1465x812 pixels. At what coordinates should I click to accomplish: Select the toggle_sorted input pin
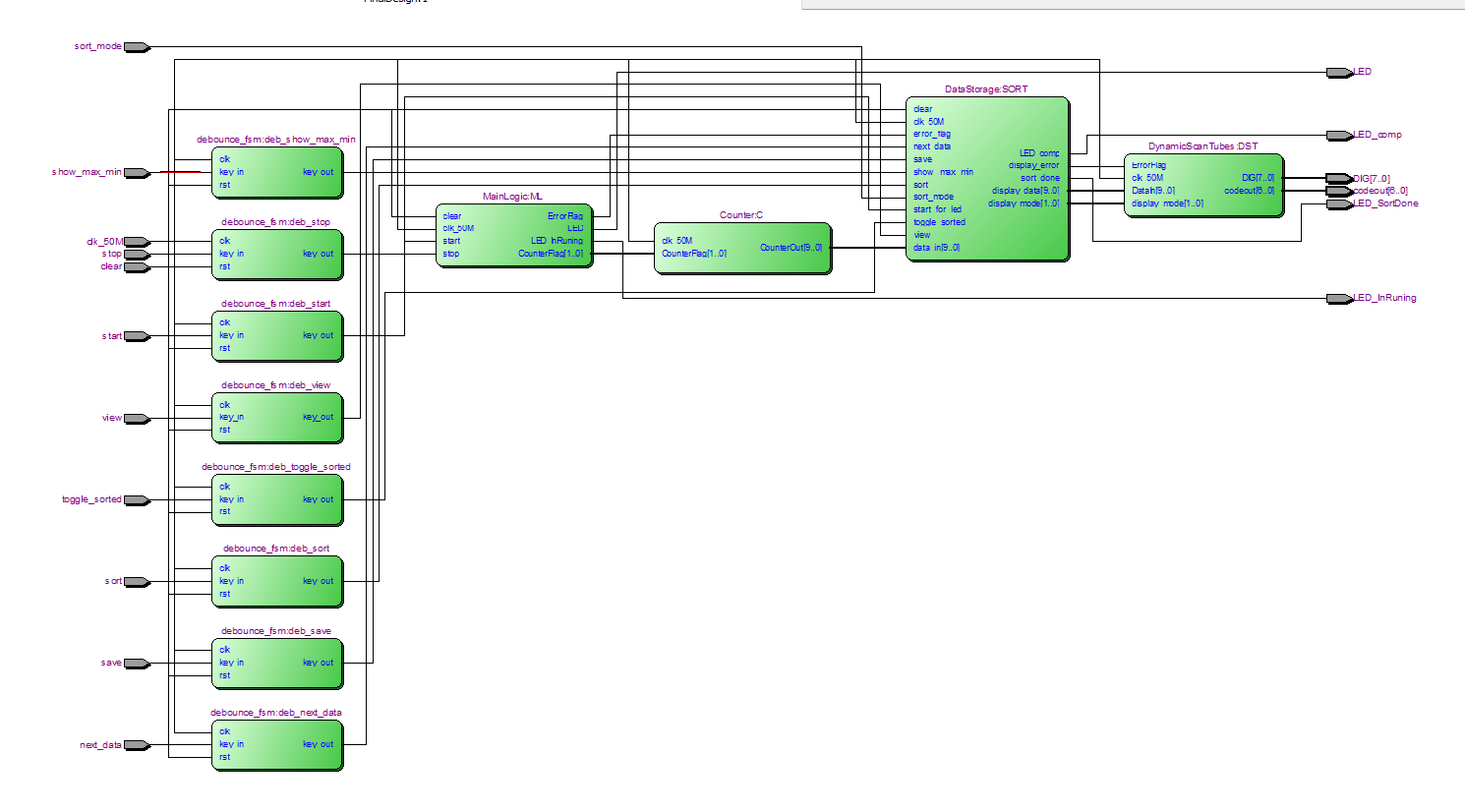pos(137,500)
